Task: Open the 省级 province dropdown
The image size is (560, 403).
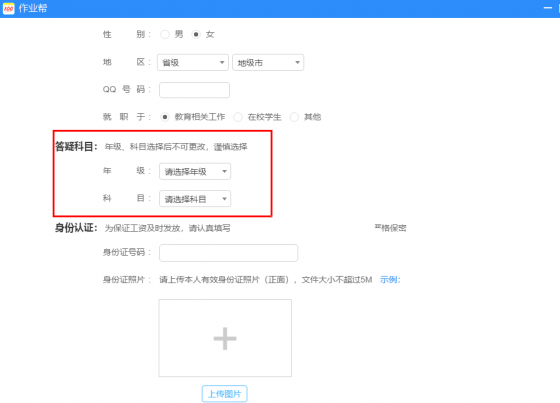Action: (x=193, y=63)
